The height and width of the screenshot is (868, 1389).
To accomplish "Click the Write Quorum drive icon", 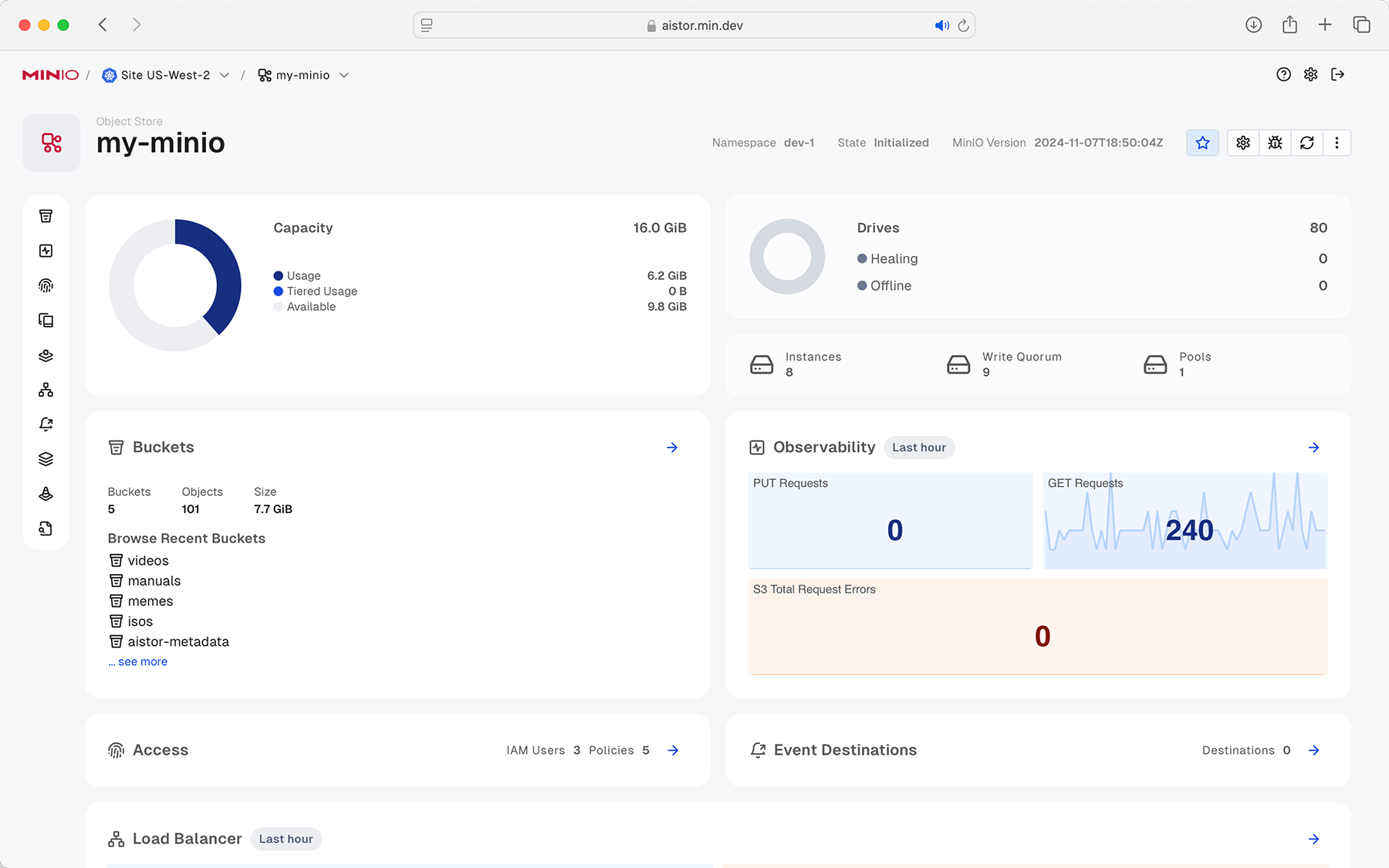I will click(x=958, y=364).
